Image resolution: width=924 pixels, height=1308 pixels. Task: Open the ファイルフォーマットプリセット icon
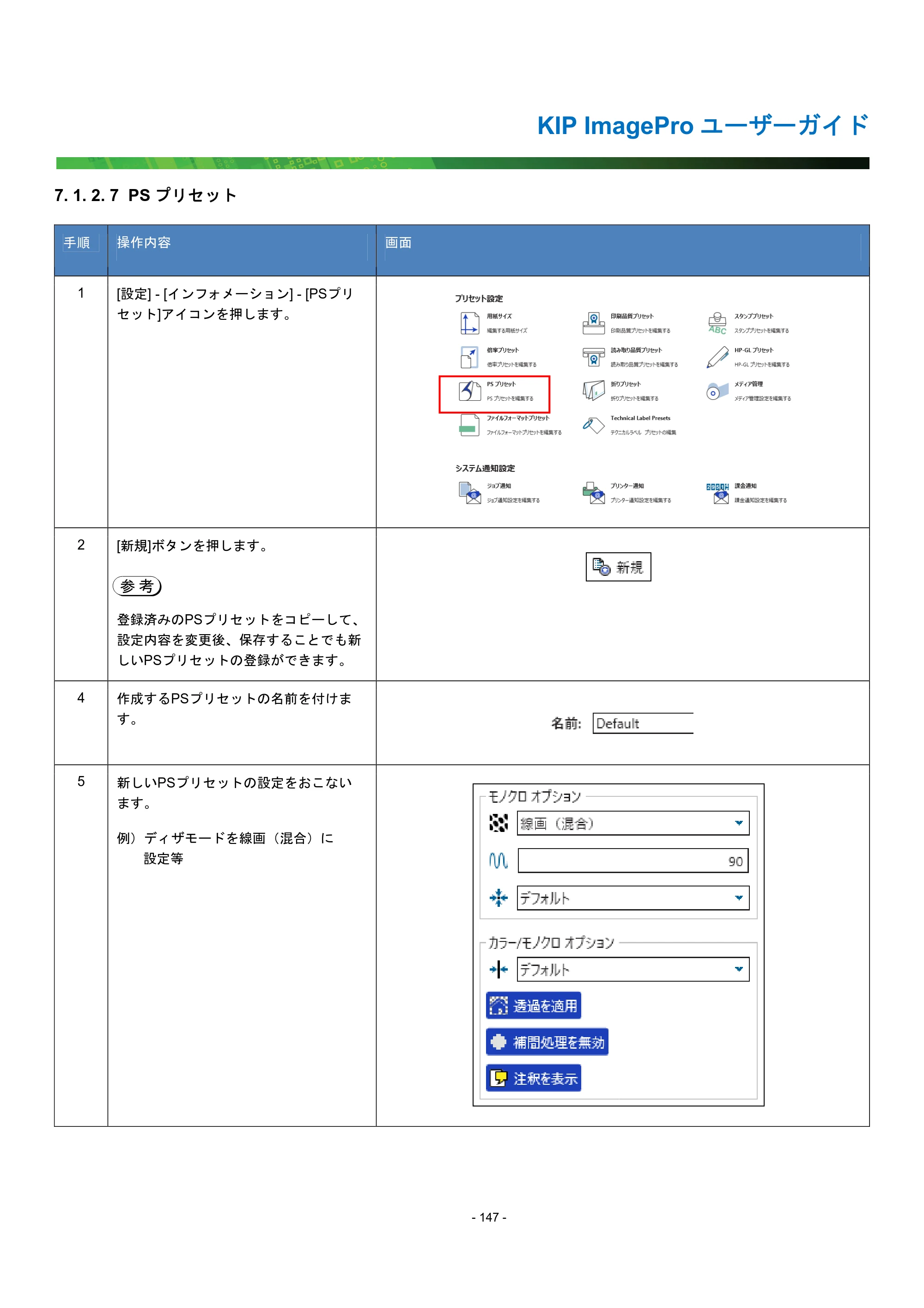pos(469,425)
